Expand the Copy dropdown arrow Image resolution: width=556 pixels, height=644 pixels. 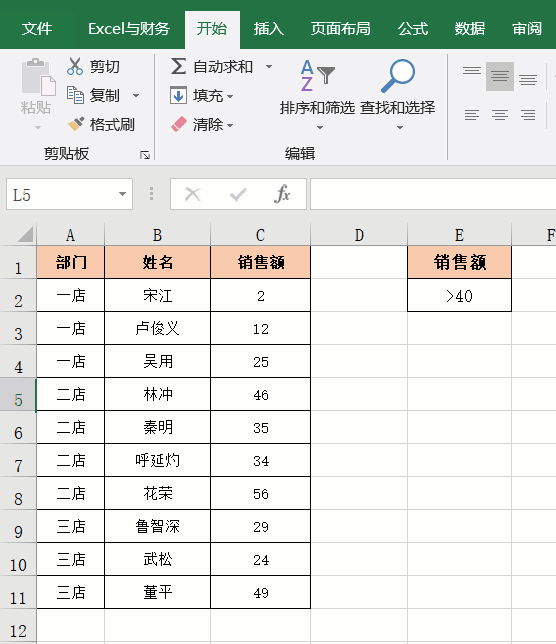[x=136, y=96]
